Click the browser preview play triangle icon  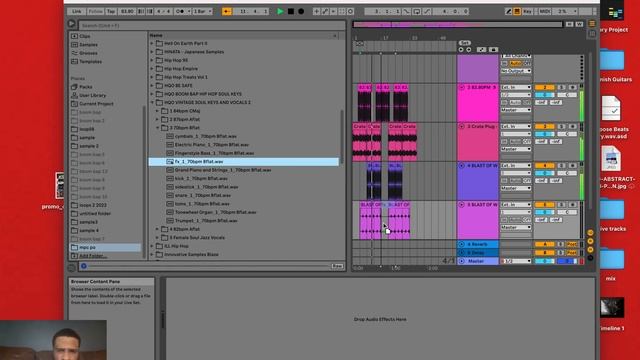(x=71, y=24)
